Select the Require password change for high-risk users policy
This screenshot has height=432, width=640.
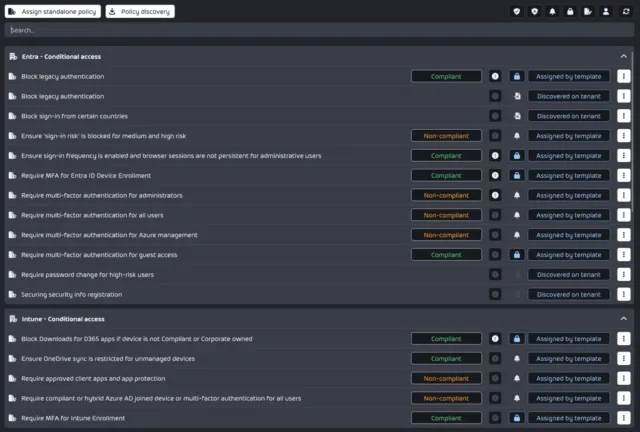[87, 275]
